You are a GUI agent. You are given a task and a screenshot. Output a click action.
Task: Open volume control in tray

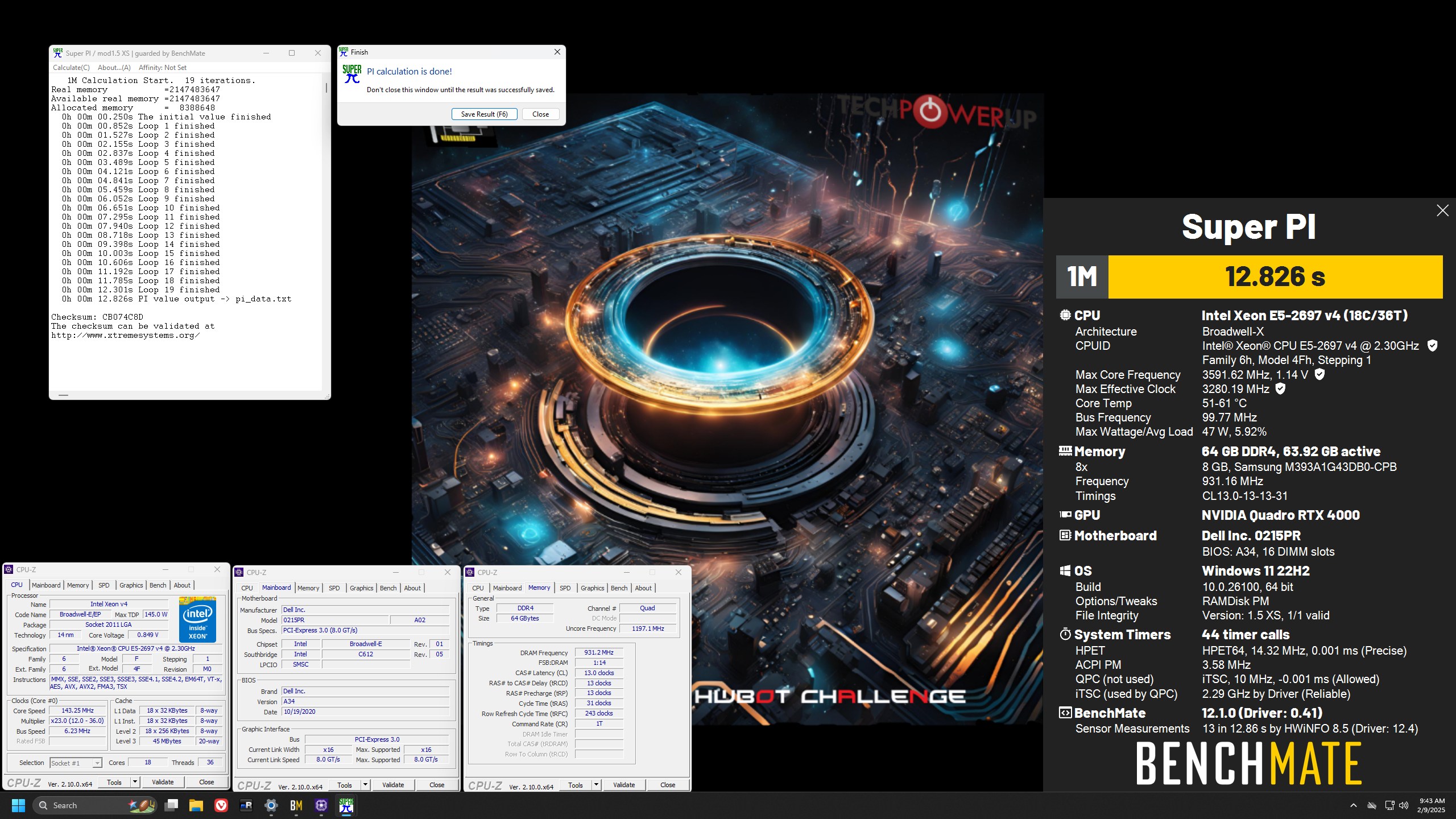point(1404,805)
